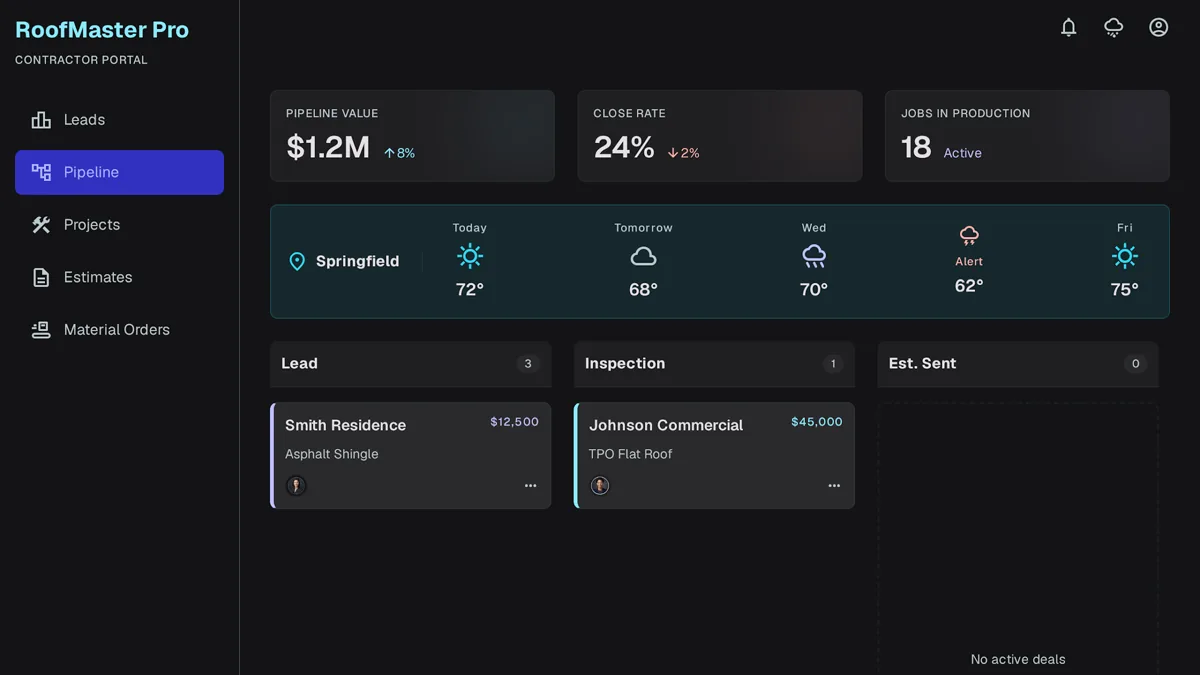Click the Material Orders pallet icon
1200x675 pixels.
tap(41, 330)
